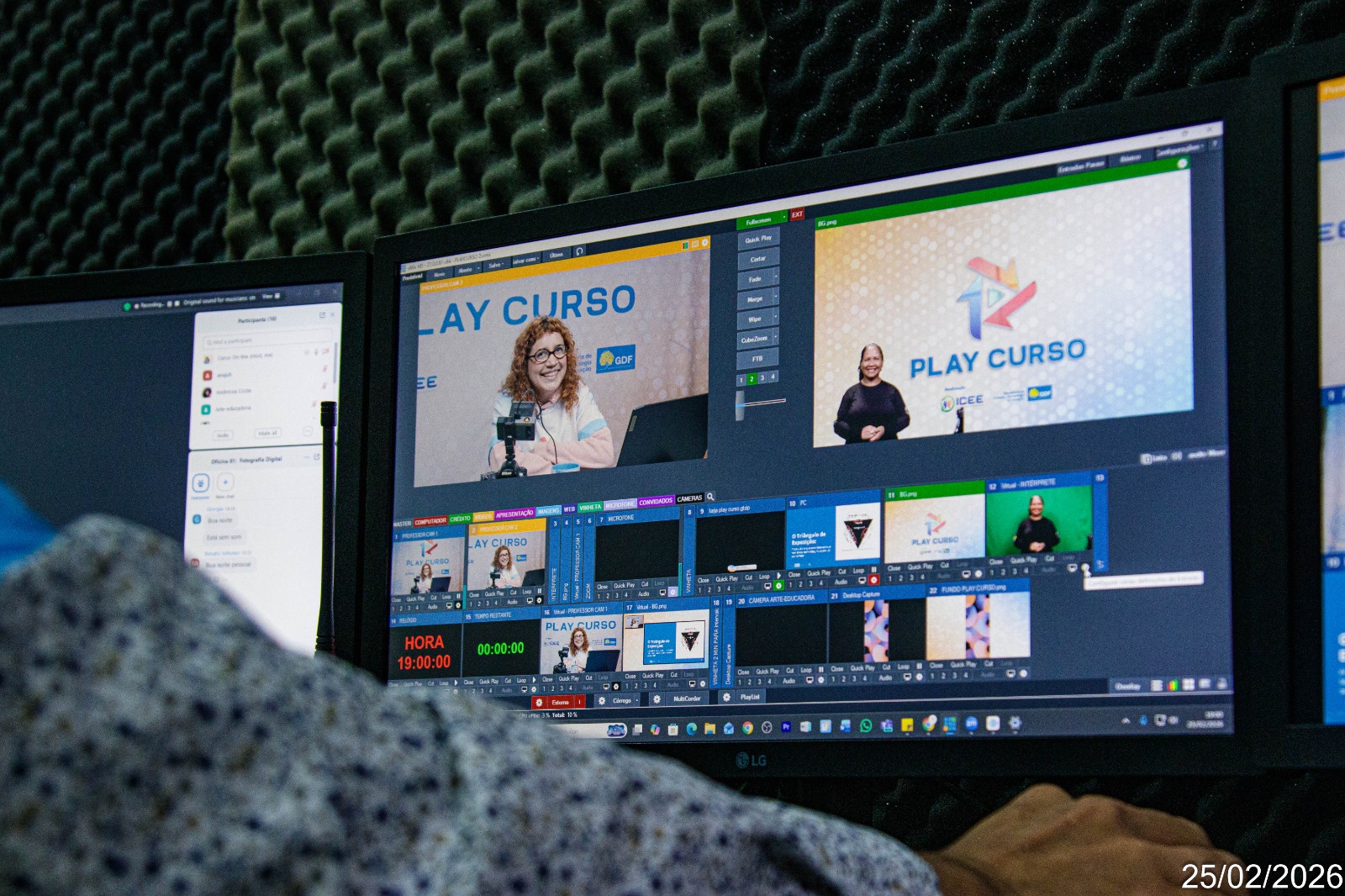This screenshot has width=1345, height=896.
Task: Click the red gear on input 10 PC
Action: click(x=874, y=580)
